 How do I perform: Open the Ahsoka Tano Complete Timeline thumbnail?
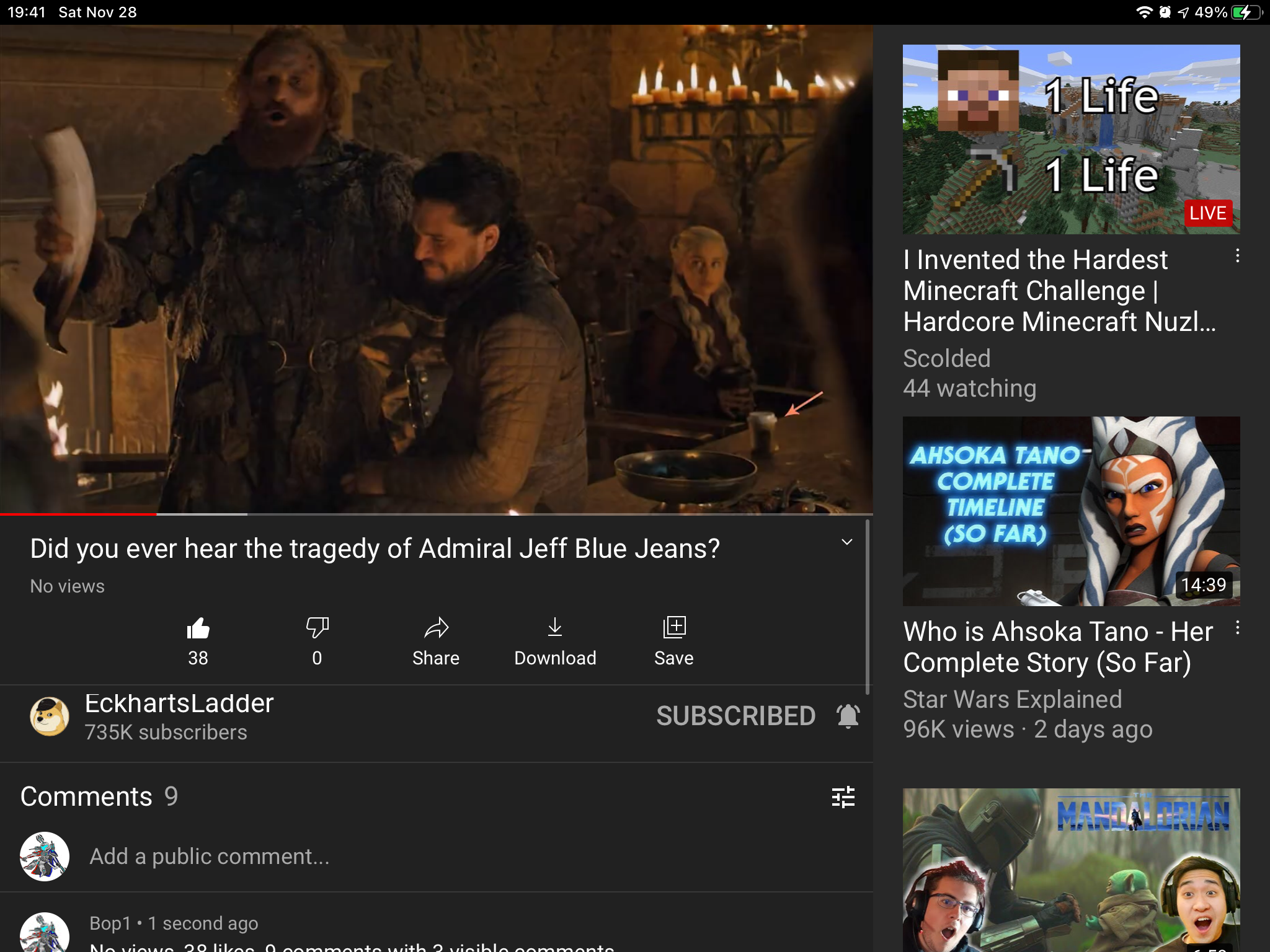1072,511
